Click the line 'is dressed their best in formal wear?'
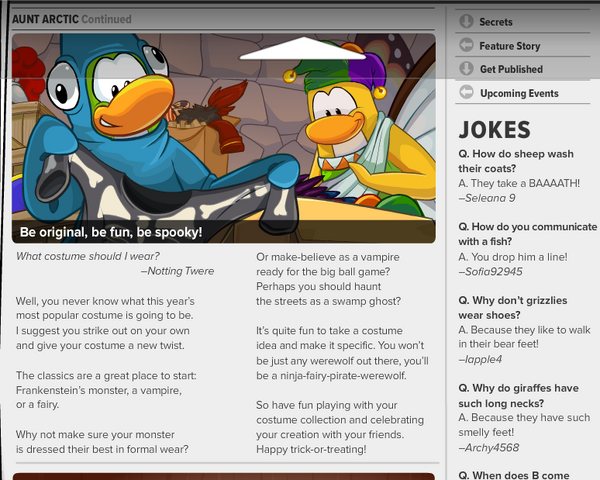 point(102,449)
